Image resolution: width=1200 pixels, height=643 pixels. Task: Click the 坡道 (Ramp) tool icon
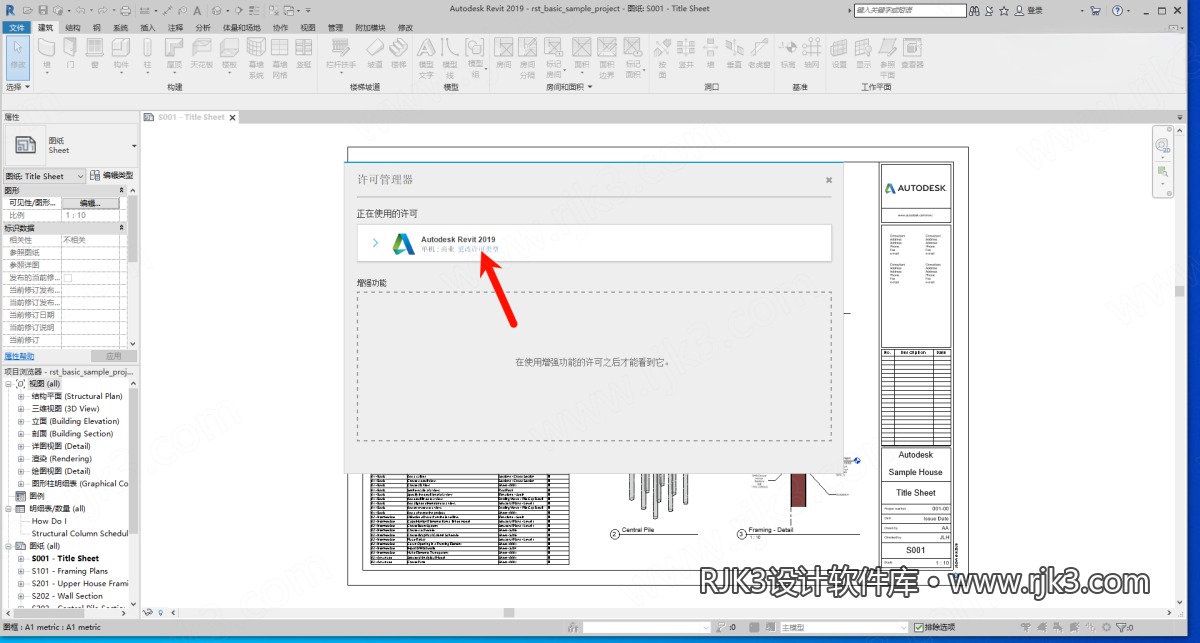pos(374,48)
